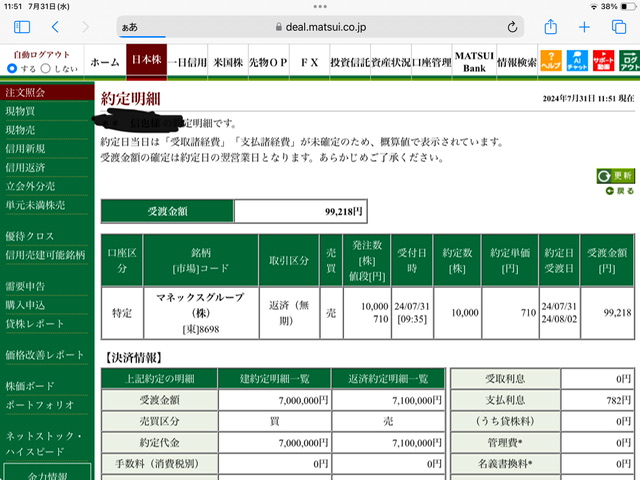Show the tab overview icon
The width and height of the screenshot is (640, 480).
click(x=619, y=27)
